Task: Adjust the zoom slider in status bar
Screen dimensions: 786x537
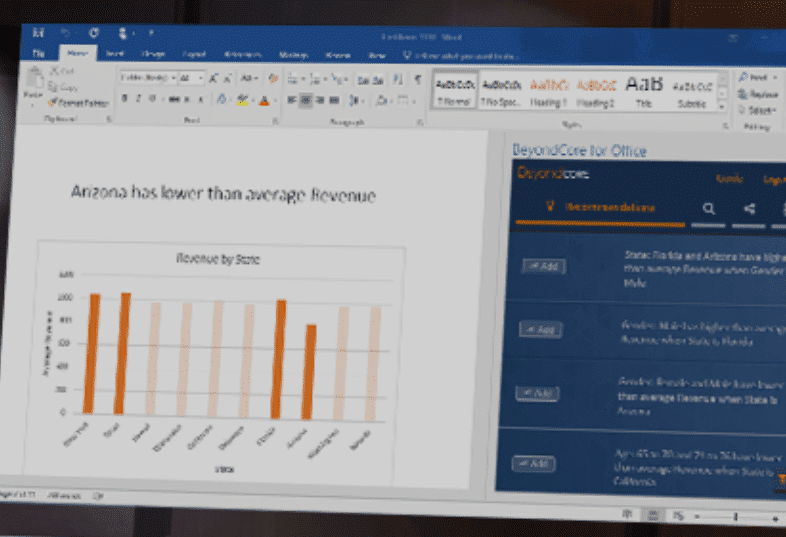Action: (x=736, y=517)
